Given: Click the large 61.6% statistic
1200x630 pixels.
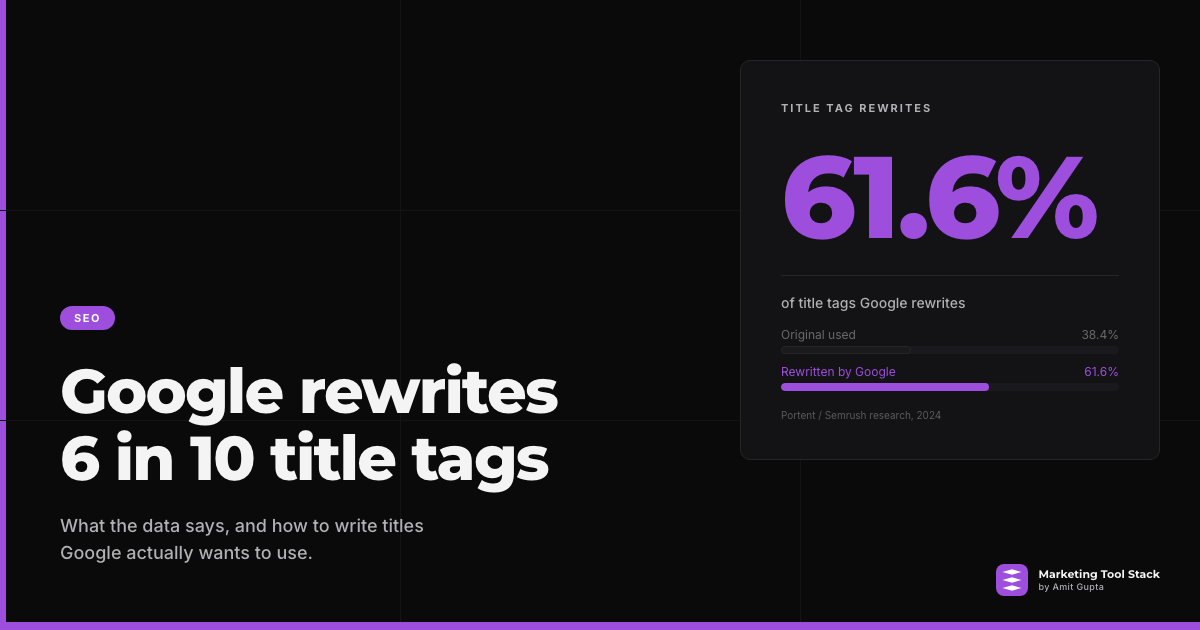Looking at the screenshot, I should [x=939, y=199].
